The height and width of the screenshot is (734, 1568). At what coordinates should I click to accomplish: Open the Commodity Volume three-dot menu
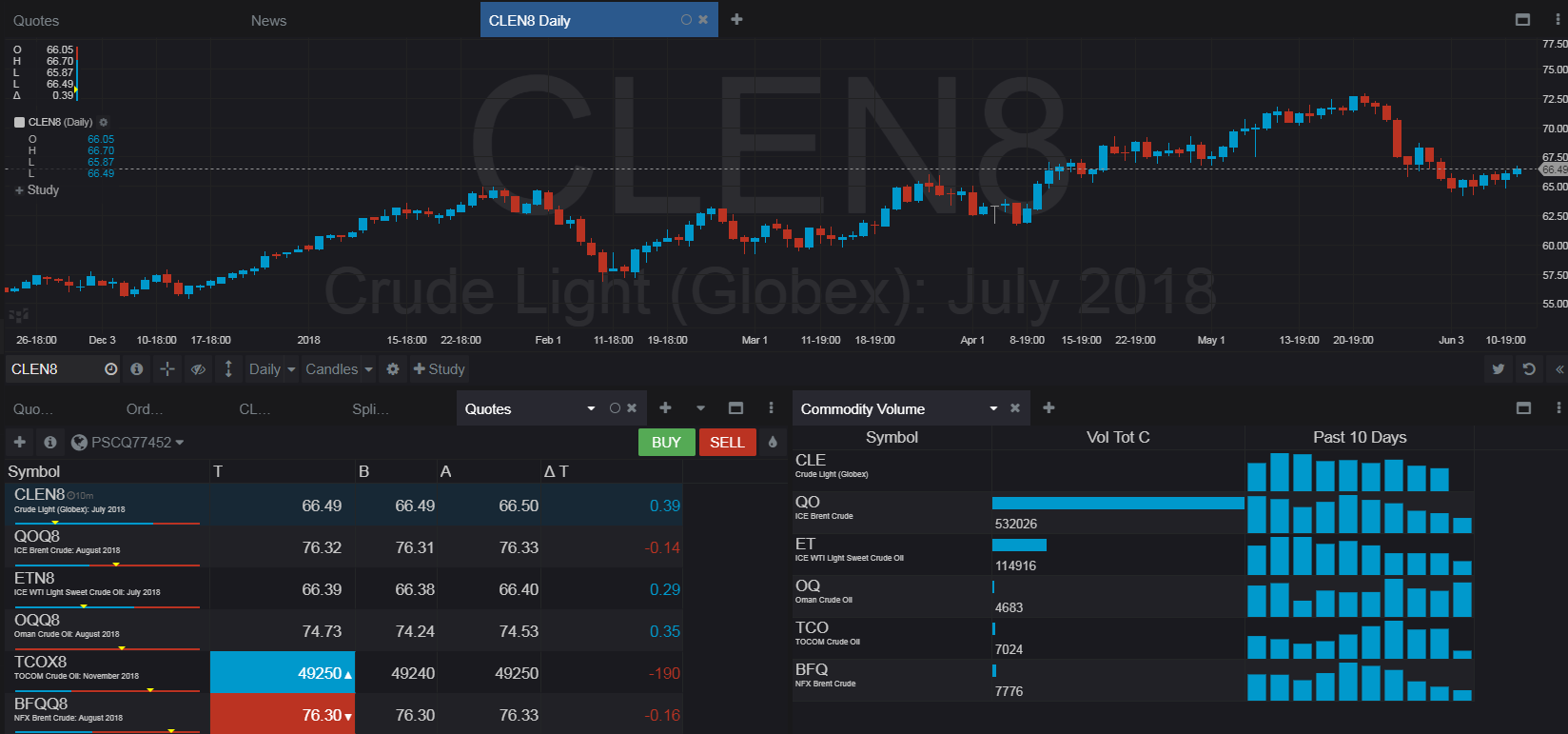pyautogui.click(x=1558, y=407)
